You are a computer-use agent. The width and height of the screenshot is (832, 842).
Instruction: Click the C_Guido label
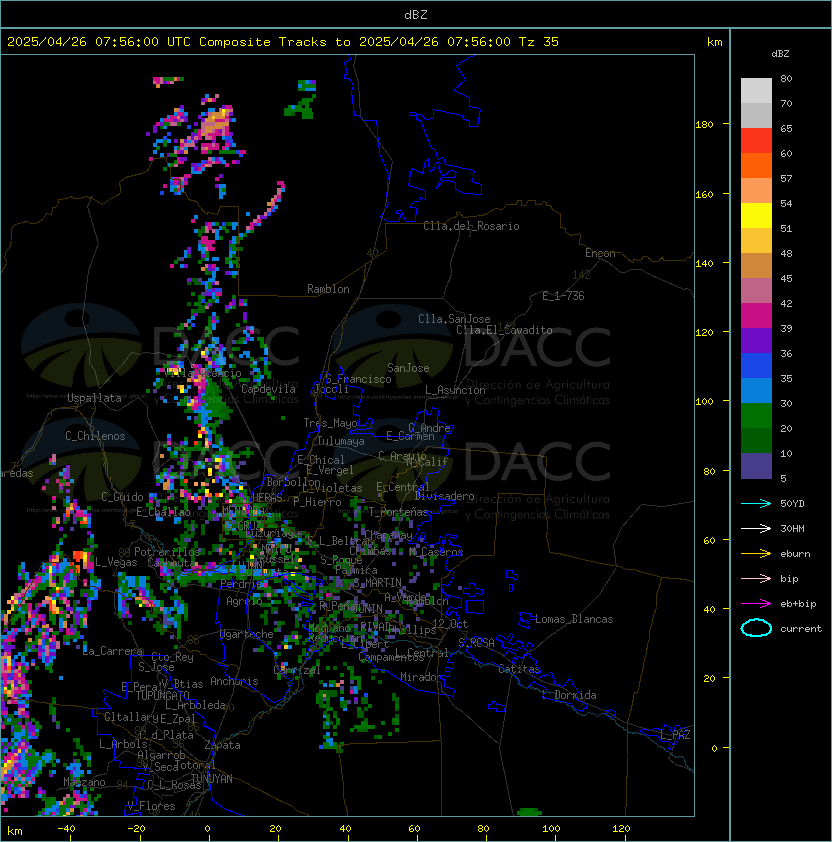(x=122, y=497)
